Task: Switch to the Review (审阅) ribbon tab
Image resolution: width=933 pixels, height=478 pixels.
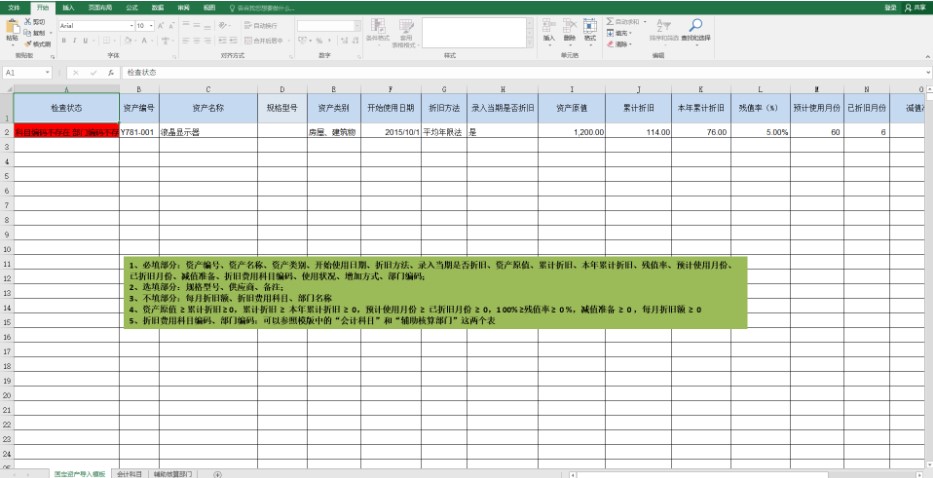Action: pyautogui.click(x=183, y=8)
